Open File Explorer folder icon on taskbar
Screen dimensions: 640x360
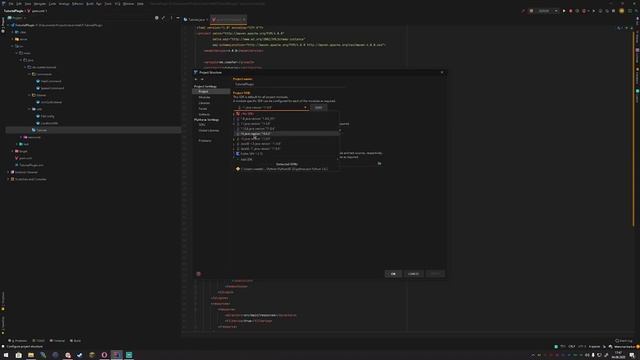pos(31,355)
